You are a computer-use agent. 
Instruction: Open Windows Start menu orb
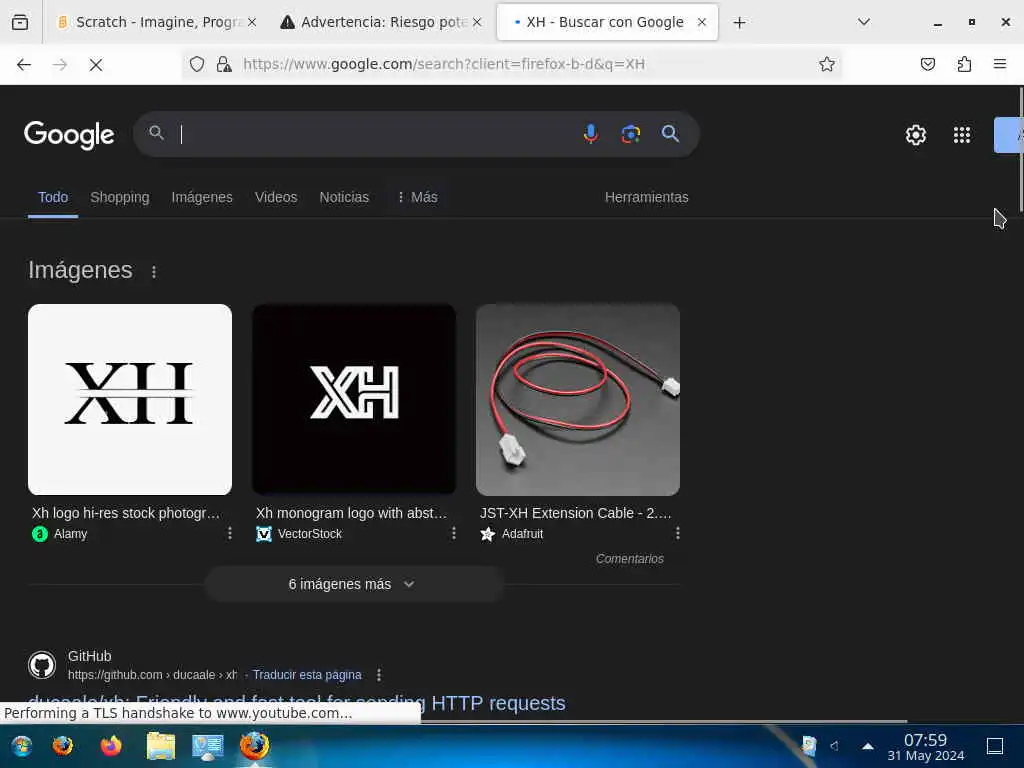pyautogui.click(x=22, y=746)
